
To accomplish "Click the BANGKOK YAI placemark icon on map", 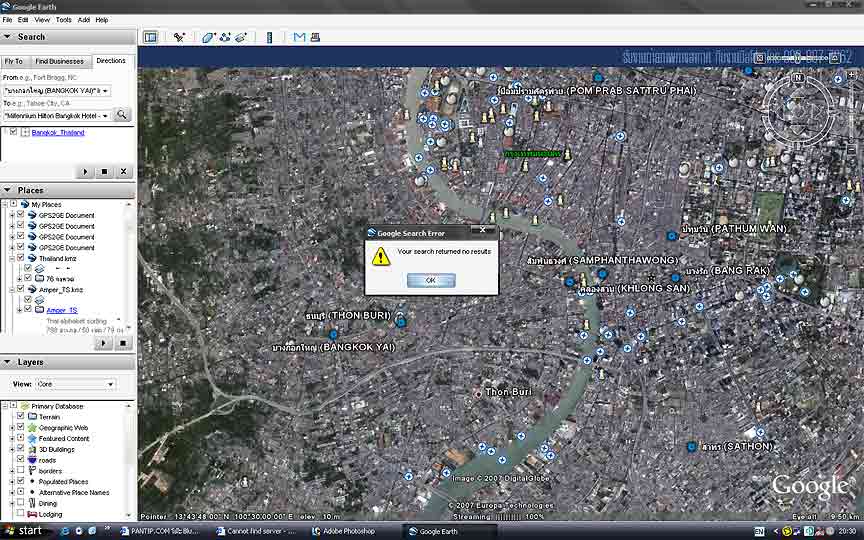I will point(333,334).
